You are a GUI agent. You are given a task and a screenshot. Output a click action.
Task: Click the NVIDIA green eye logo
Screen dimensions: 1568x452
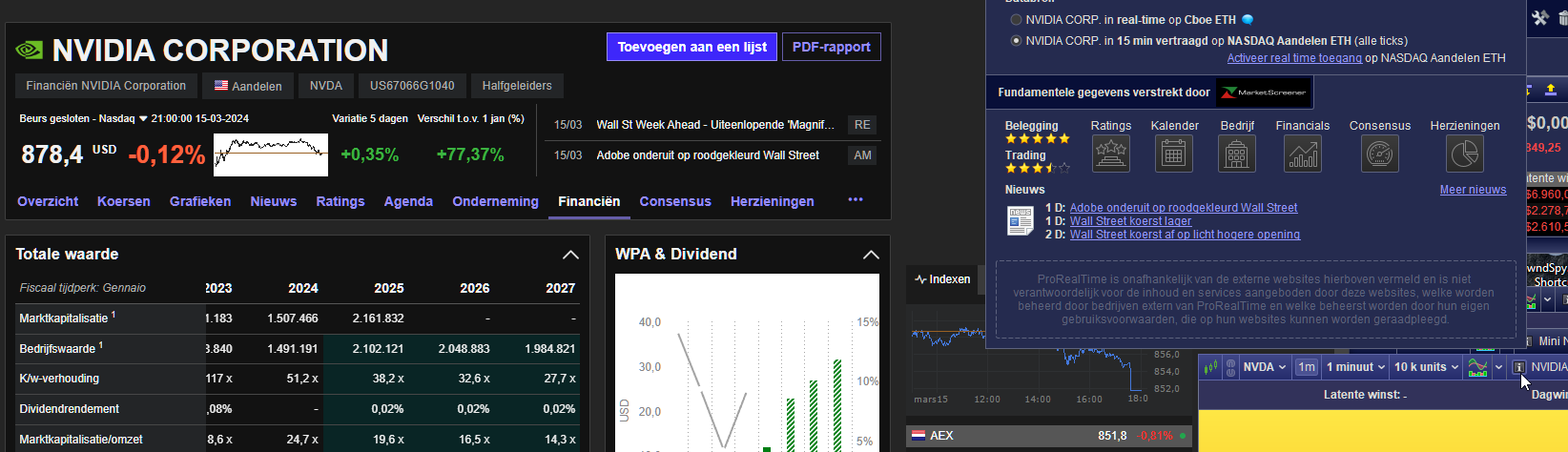[30, 50]
